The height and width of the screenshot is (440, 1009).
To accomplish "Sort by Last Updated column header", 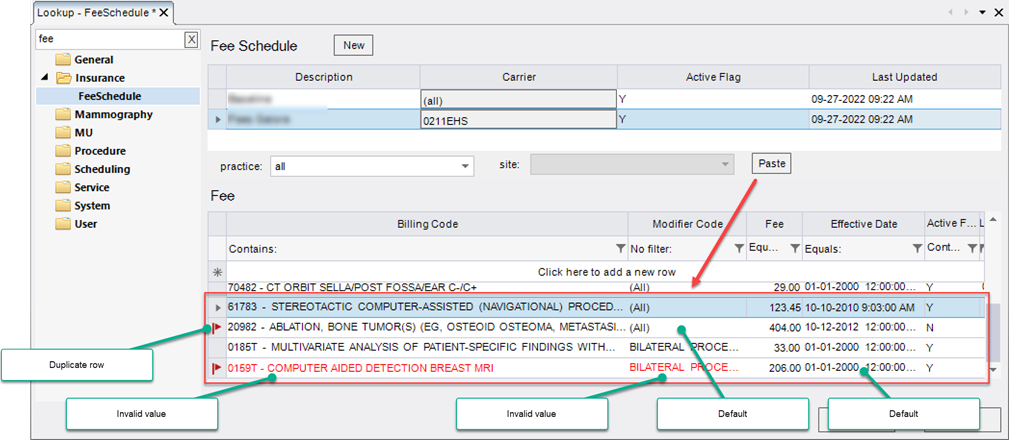I will point(903,77).
